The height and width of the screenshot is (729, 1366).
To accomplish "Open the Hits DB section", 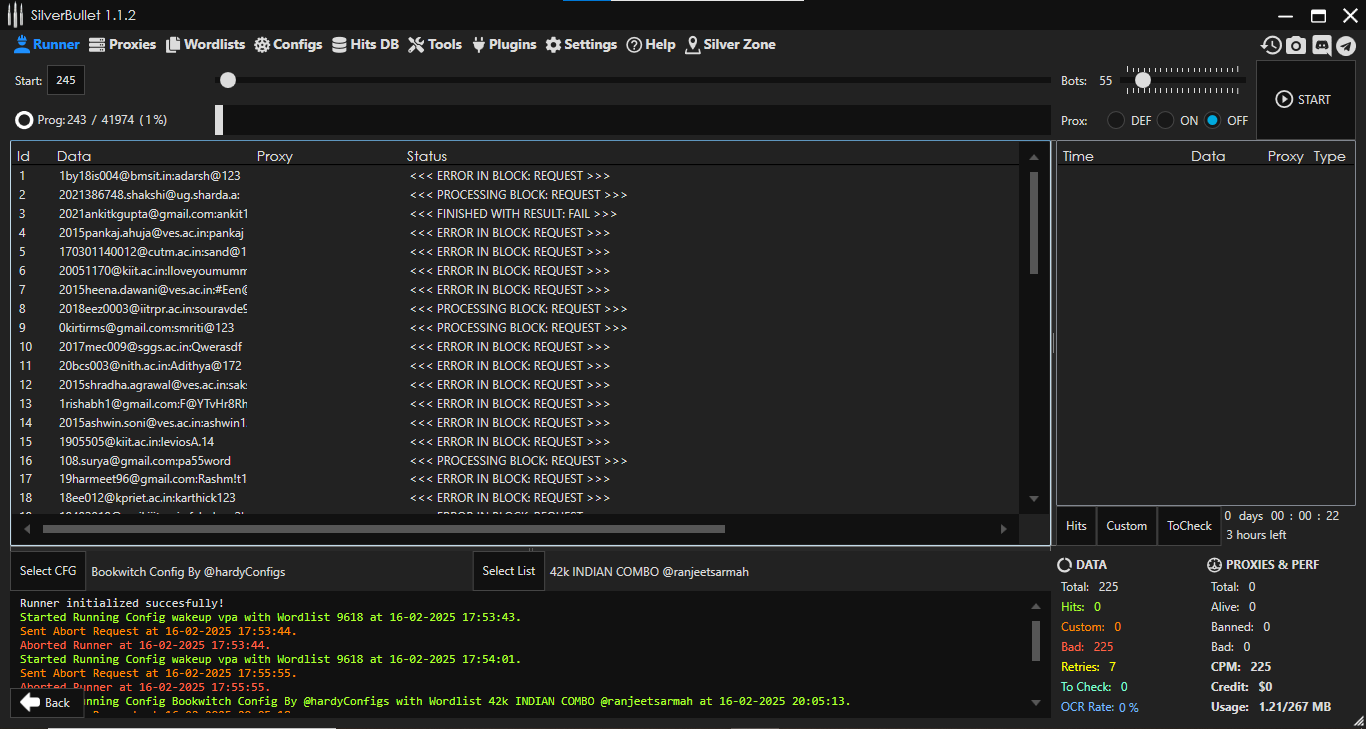I will tap(365, 44).
